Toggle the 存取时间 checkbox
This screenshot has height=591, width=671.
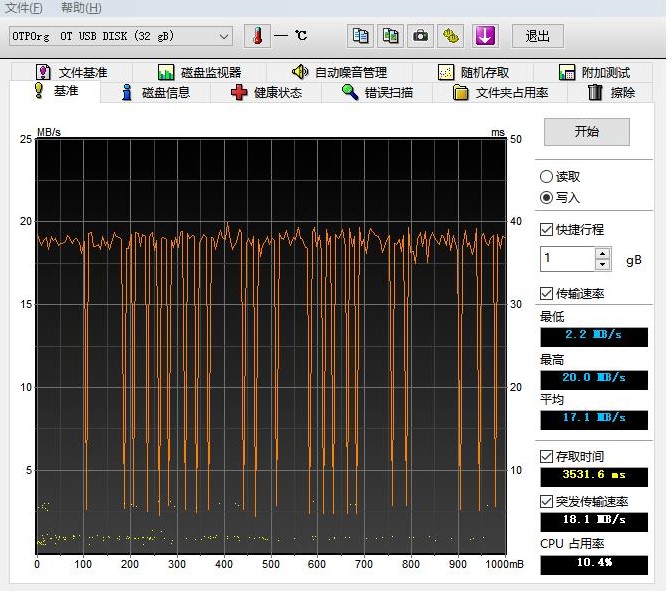(x=546, y=456)
